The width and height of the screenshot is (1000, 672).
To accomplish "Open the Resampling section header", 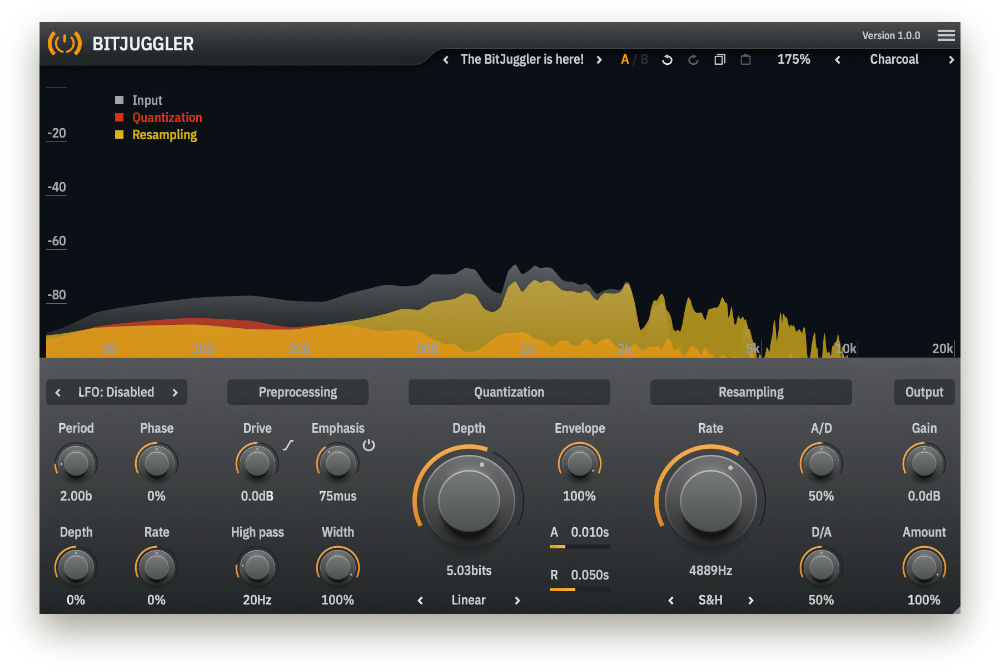I will 751,392.
